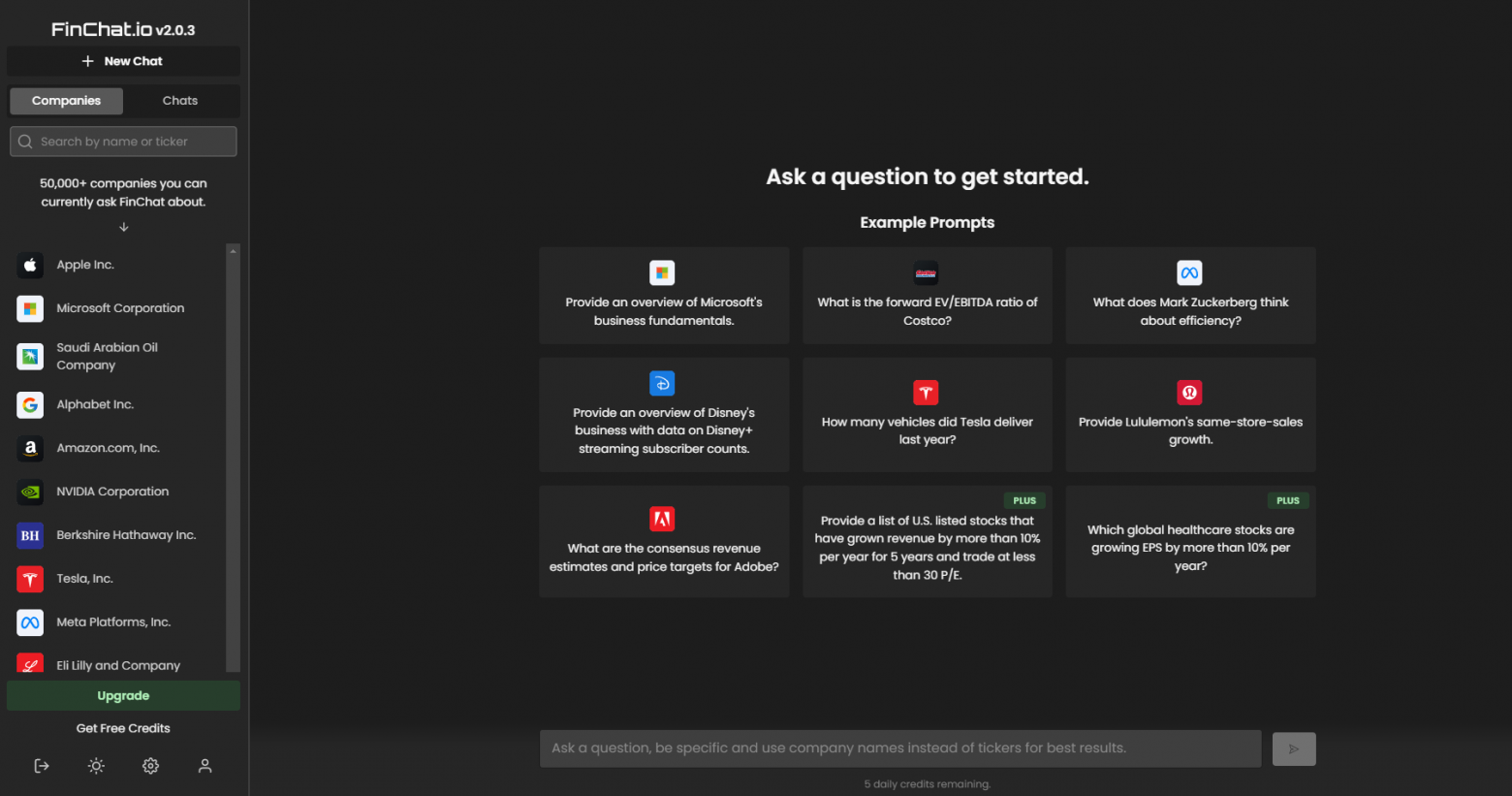Toggle light/dark theme with sun icon

96,766
